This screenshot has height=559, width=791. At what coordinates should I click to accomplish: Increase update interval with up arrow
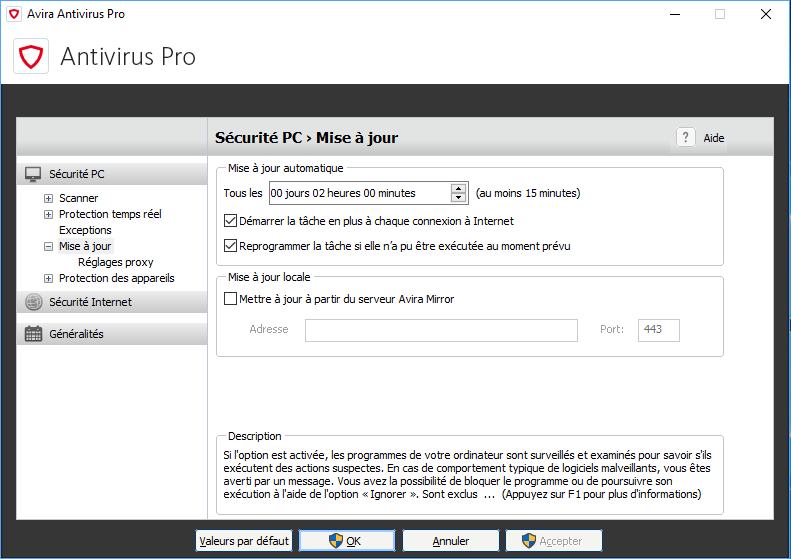tap(458, 188)
